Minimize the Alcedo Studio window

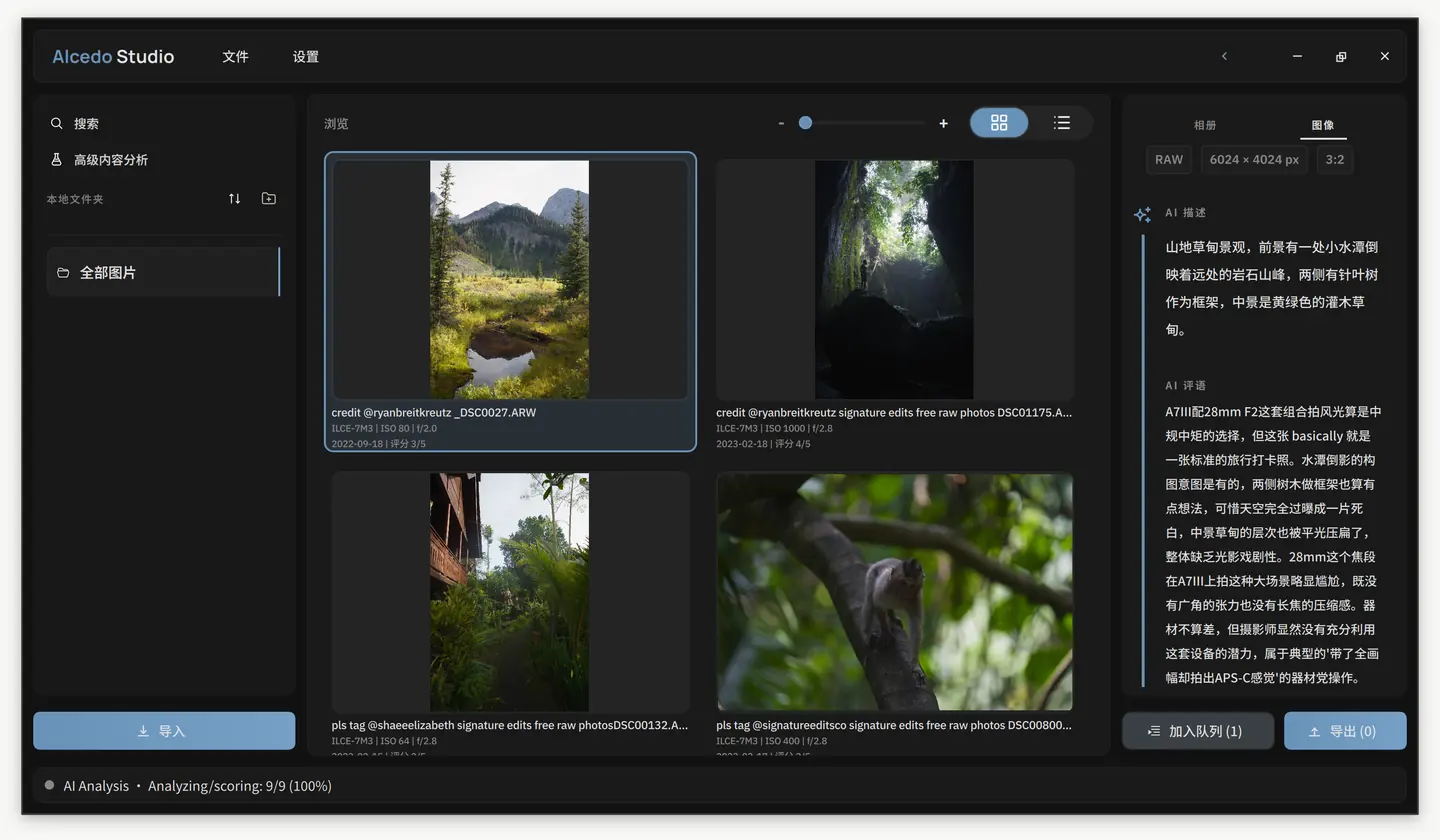click(1297, 57)
